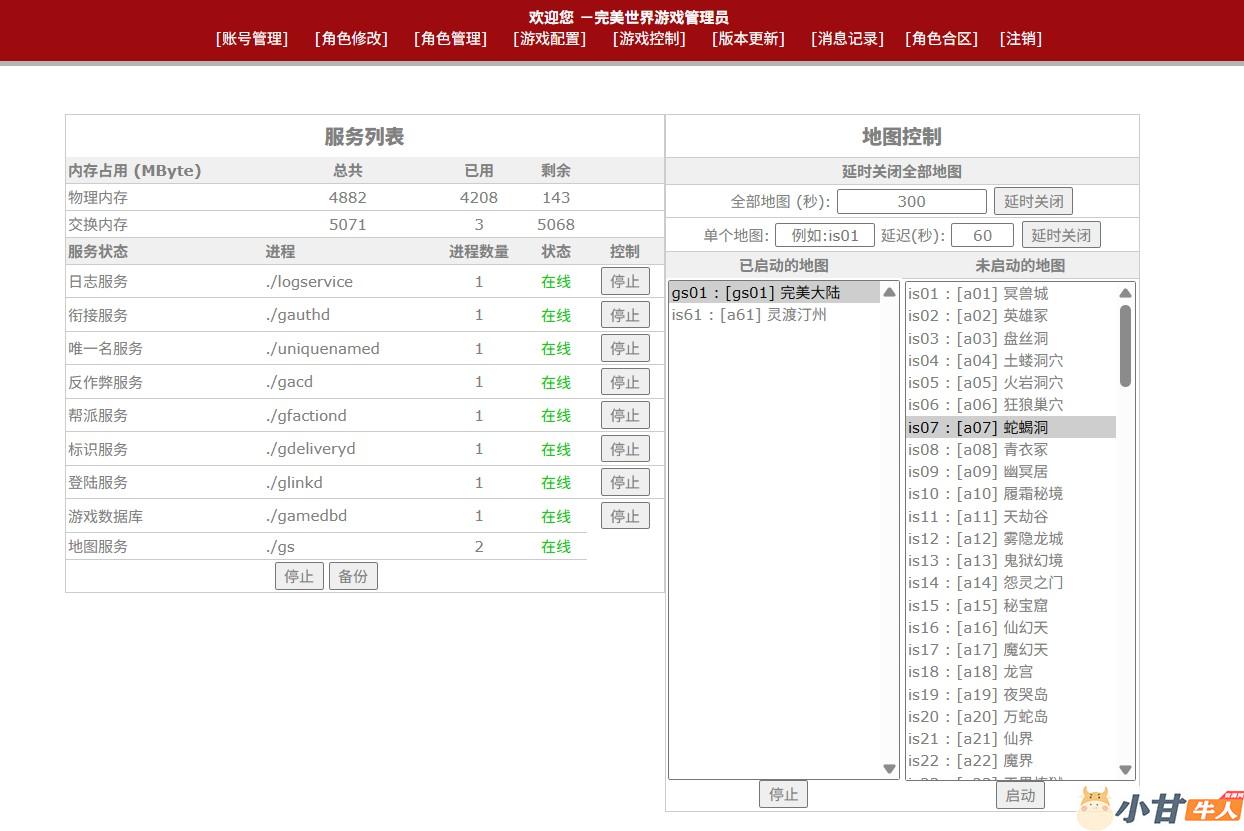Stop the ./gamedbd 游戏数据库 service
Viewport: 1244px width, 831px height.
click(x=625, y=516)
